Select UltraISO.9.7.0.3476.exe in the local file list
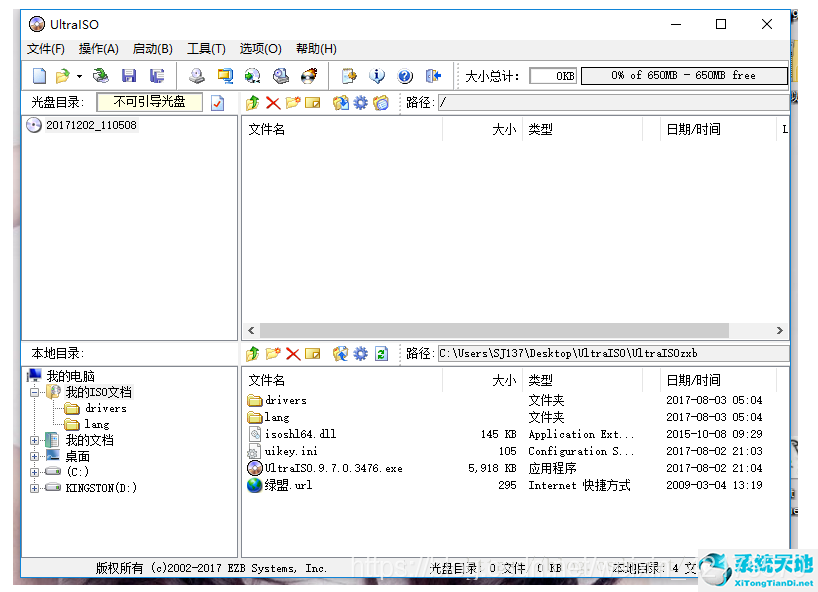Screen dimensions: 818x592 click(x=333, y=468)
